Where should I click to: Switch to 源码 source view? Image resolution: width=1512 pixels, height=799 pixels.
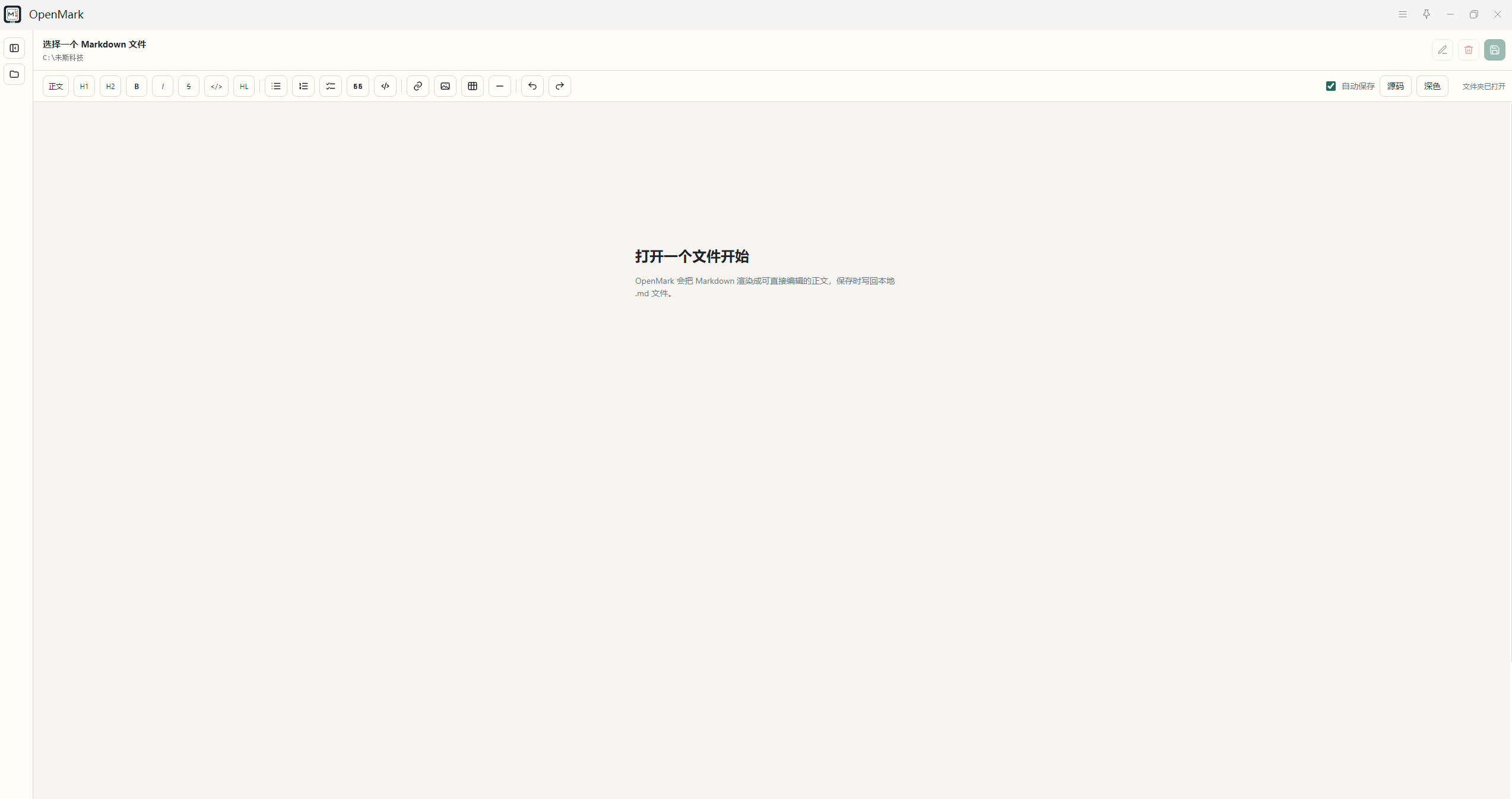(x=1396, y=86)
